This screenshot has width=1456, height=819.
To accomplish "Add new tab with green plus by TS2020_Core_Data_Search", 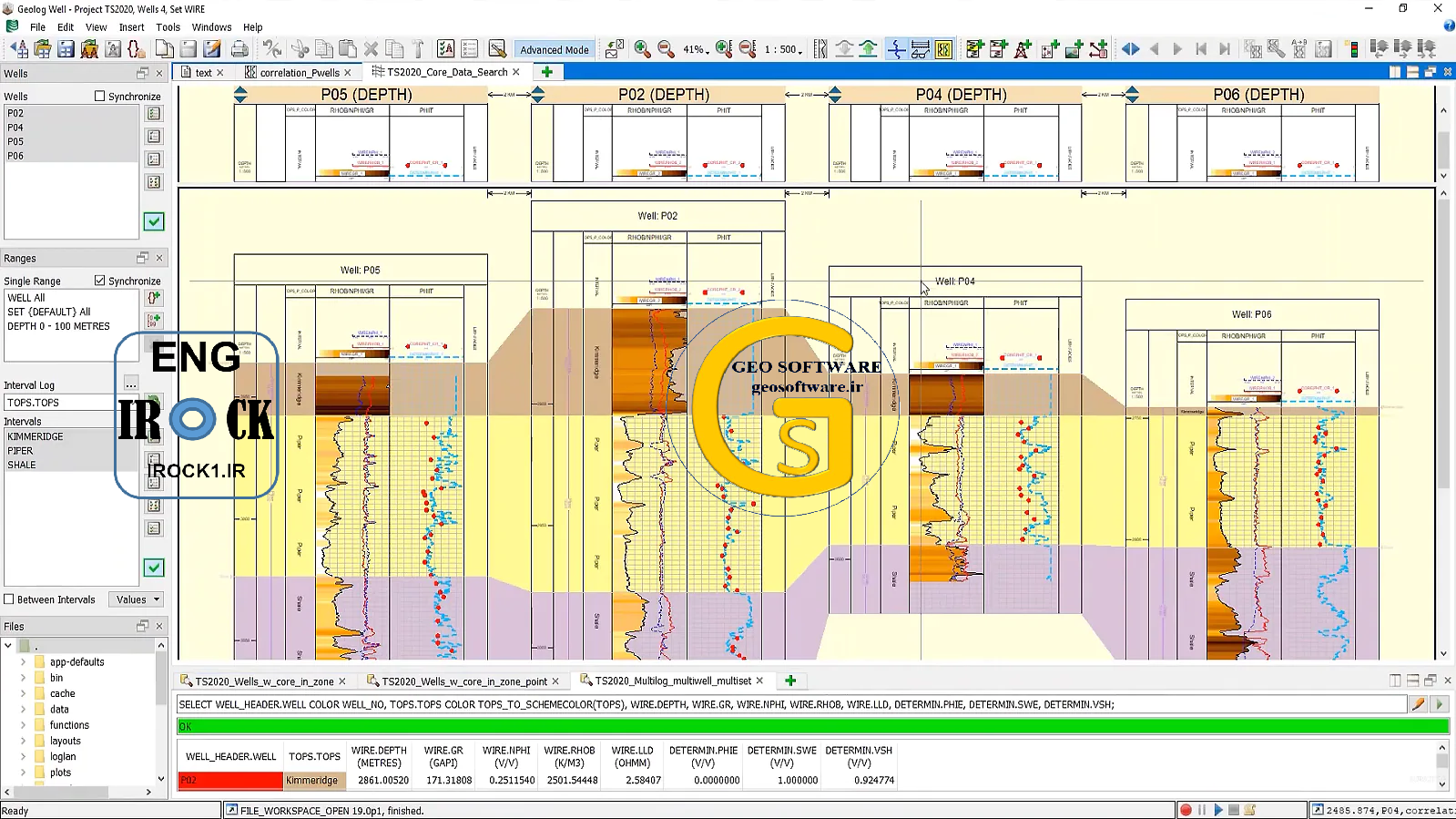I will point(547,72).
